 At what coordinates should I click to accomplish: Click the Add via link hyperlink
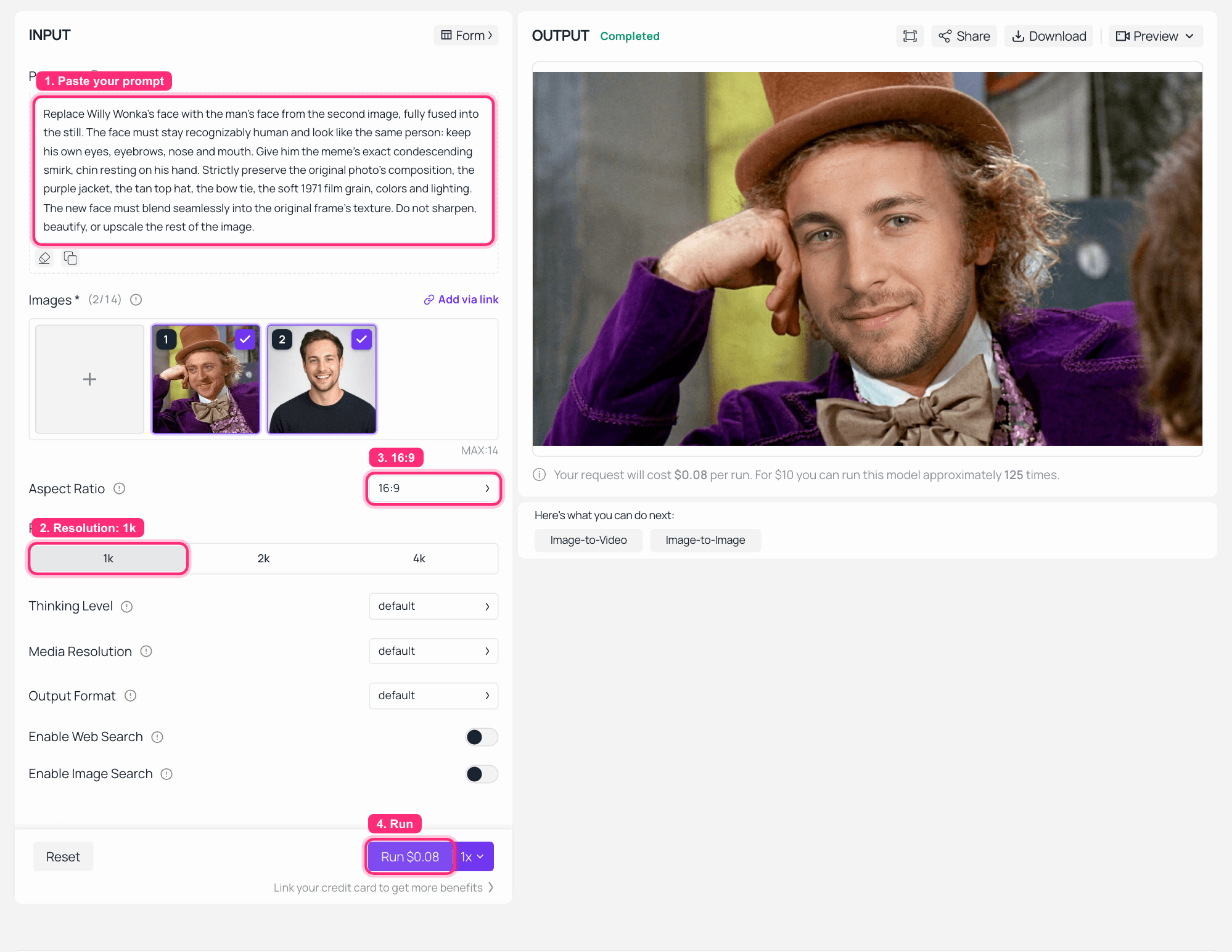[461, 300]
